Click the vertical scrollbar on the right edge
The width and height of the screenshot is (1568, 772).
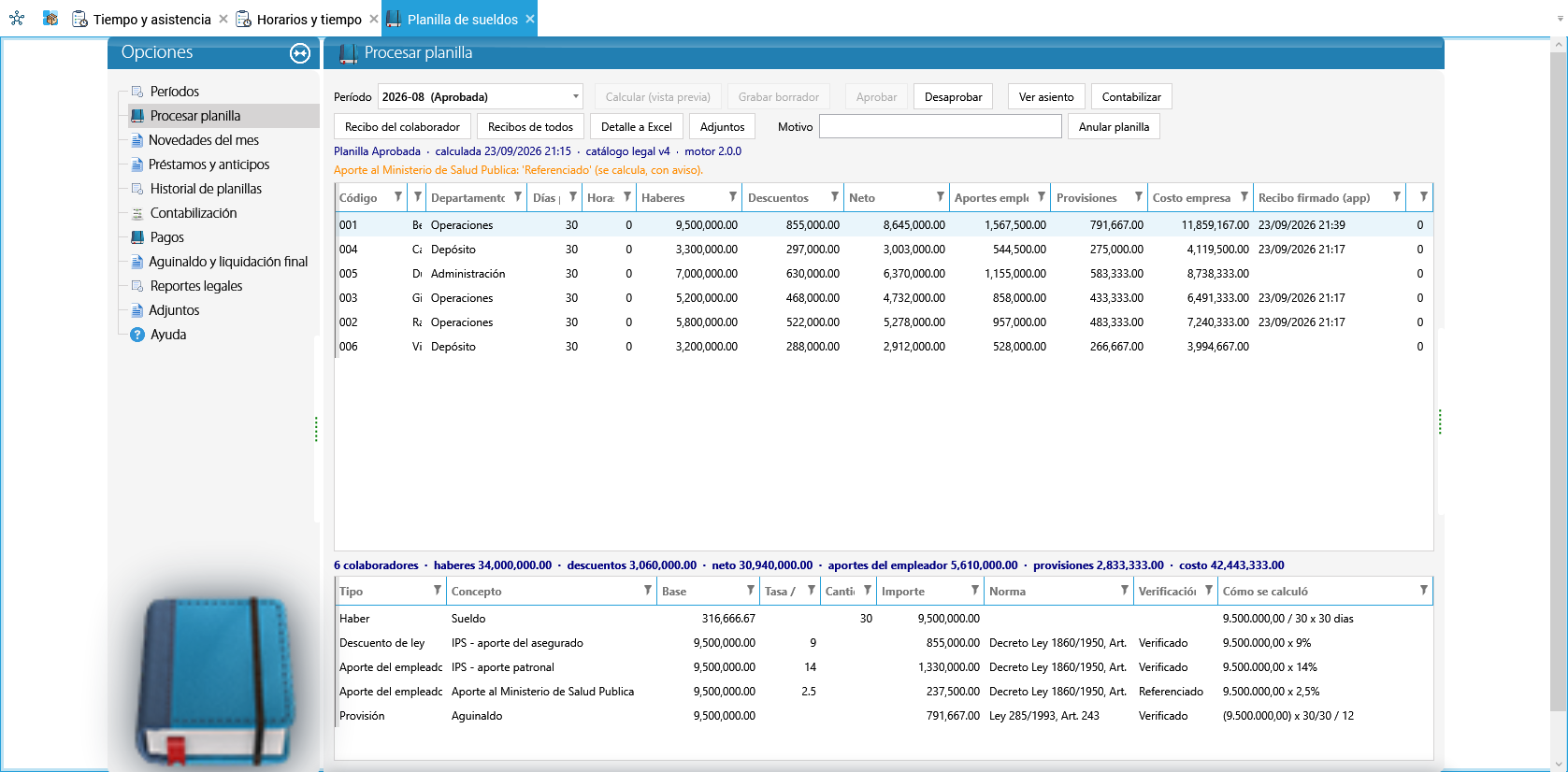(1559, 383)
